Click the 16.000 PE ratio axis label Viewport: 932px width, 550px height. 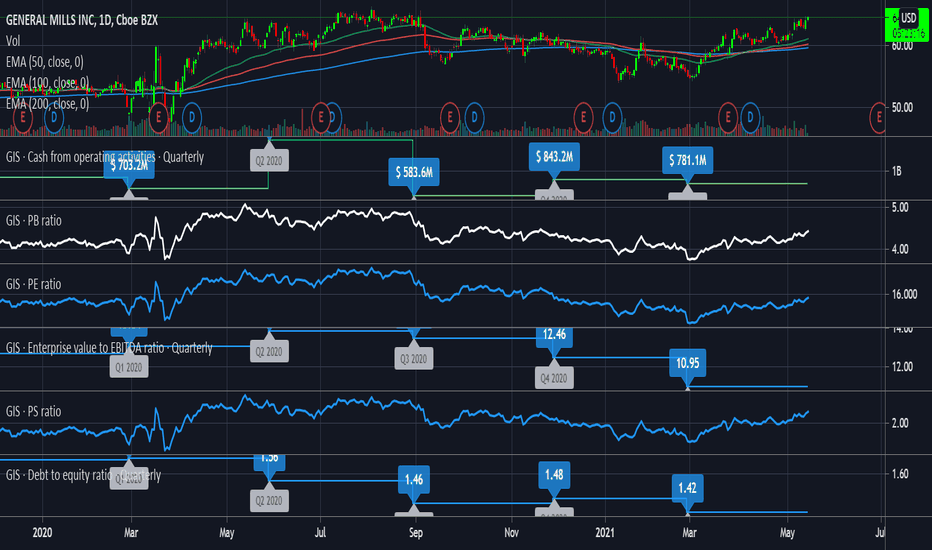(905, 294)
